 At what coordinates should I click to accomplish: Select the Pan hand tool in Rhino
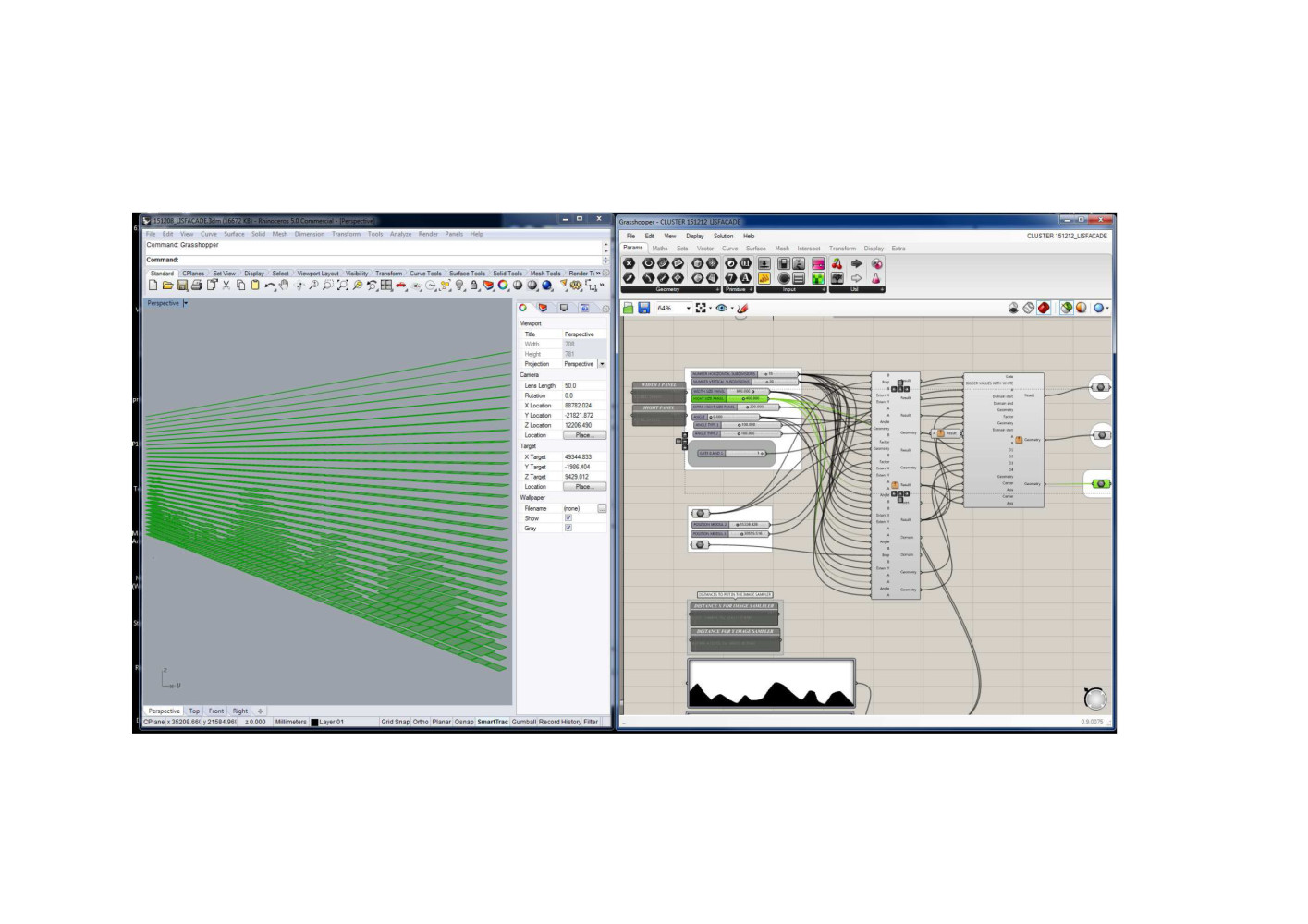[284, 286]
